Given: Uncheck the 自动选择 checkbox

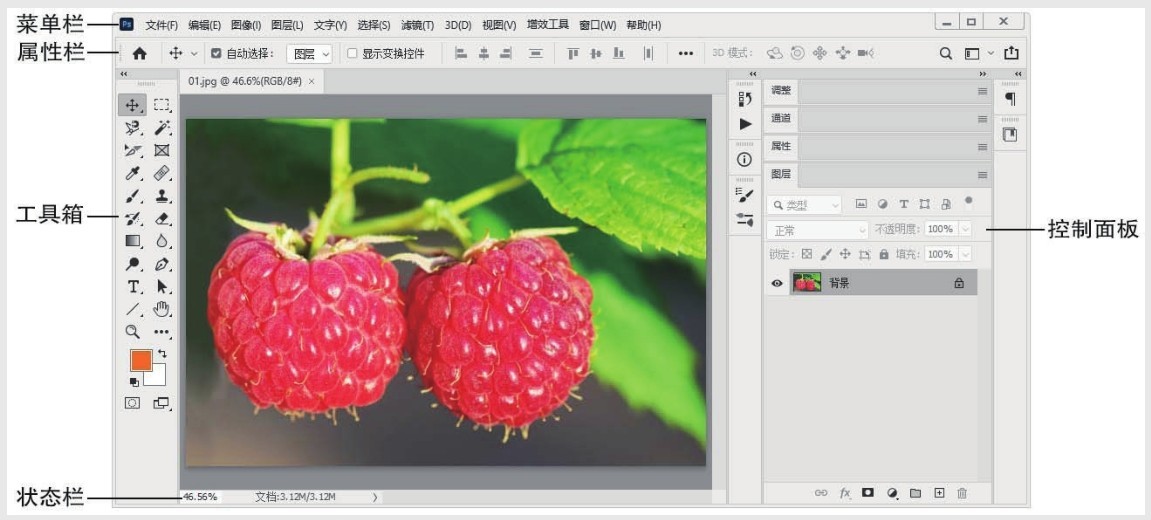Looking at the screenshot, I should coord(216,53).
